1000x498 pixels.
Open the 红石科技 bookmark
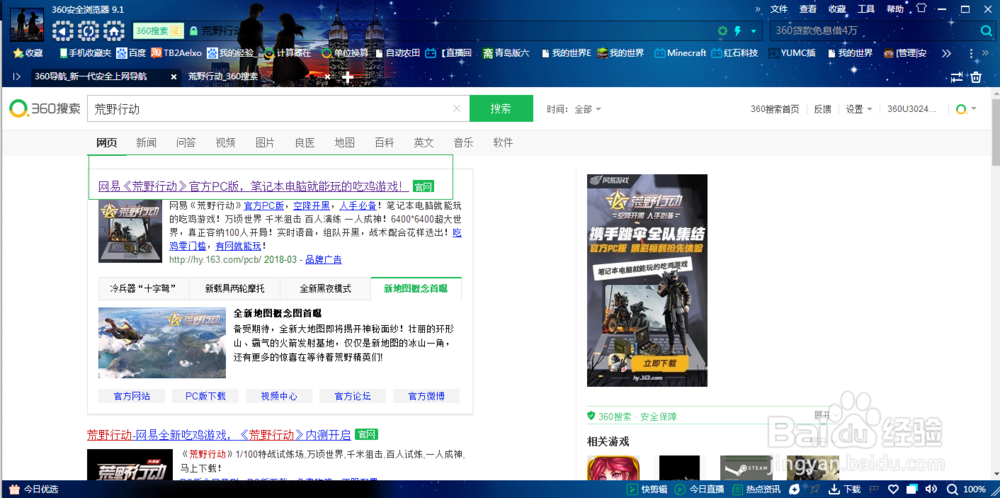735,53
